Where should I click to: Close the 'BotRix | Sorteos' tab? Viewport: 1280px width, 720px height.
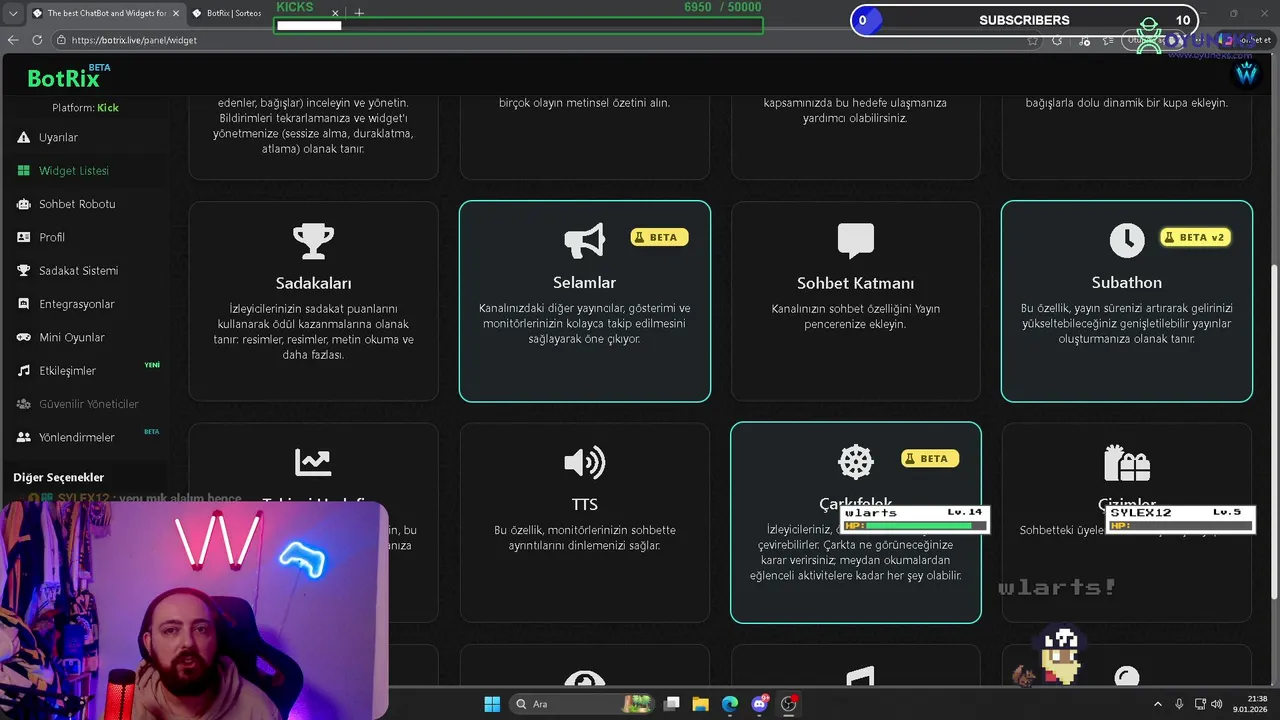pos(335,13)
